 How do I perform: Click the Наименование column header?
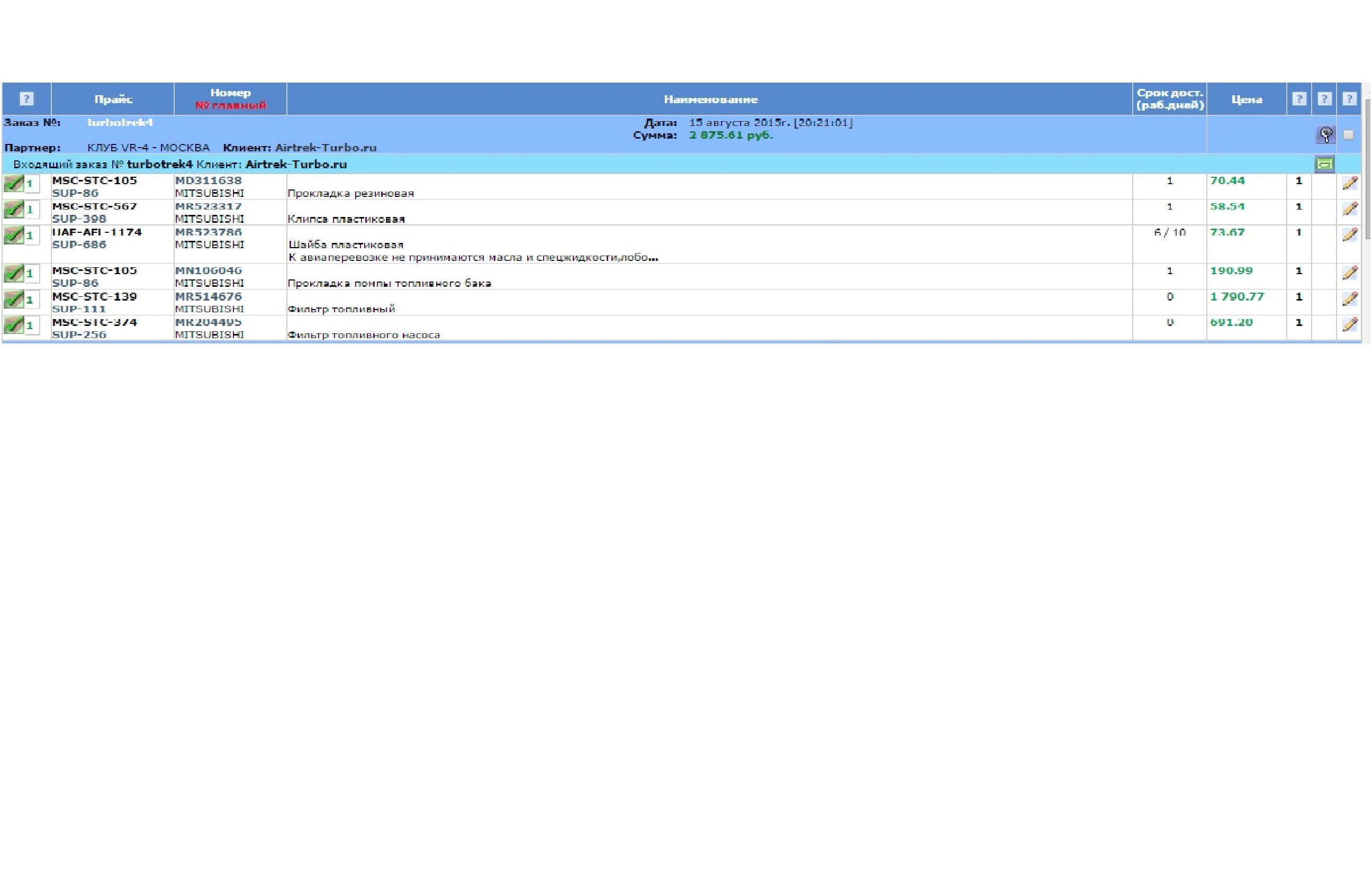pyautogui.click(x=710, y=99)
